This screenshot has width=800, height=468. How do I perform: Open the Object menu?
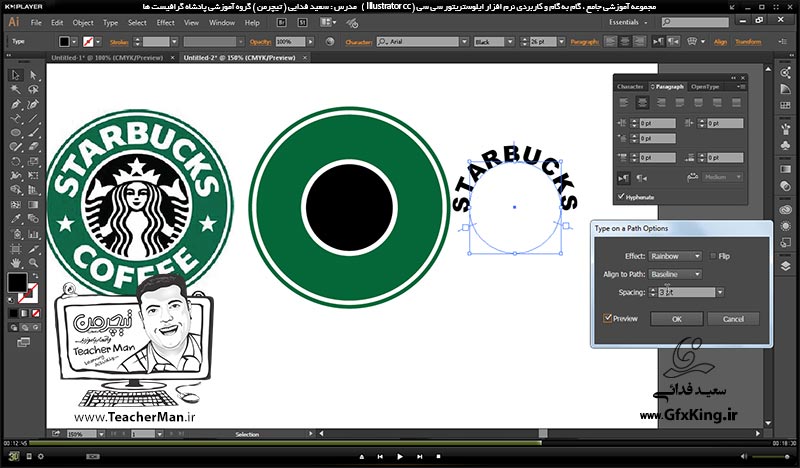click(x=83, y=23)
